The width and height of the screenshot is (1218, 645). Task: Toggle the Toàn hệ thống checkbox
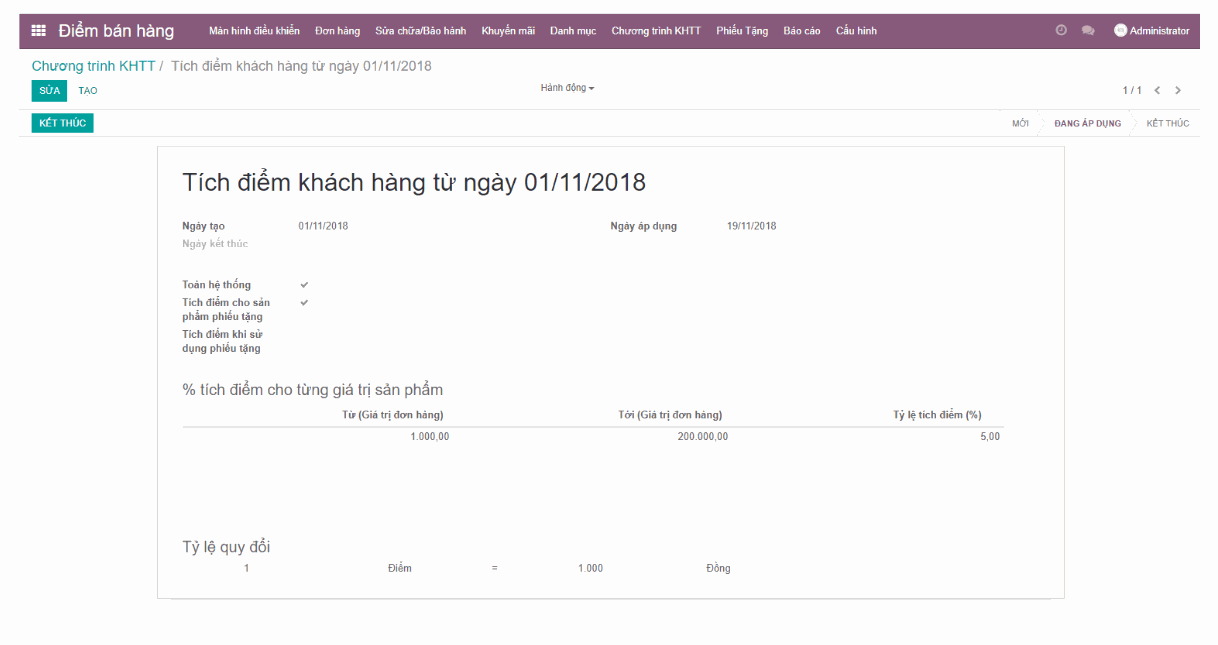coord(303,284)
